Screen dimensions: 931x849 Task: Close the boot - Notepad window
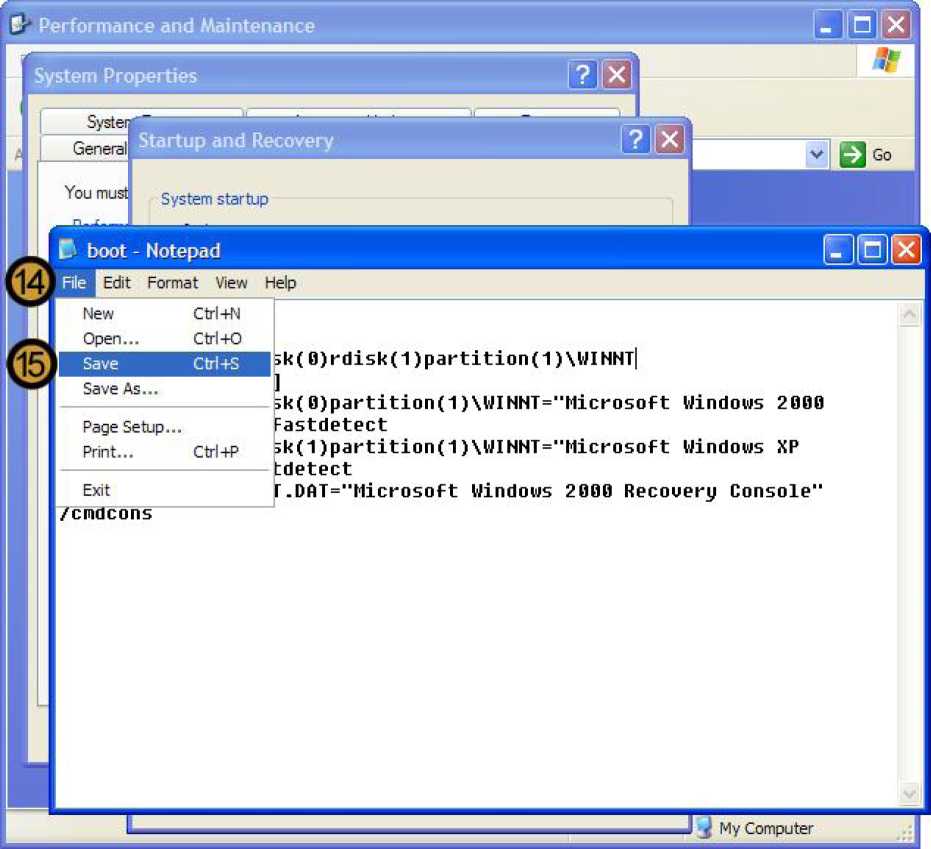point(906,249)
